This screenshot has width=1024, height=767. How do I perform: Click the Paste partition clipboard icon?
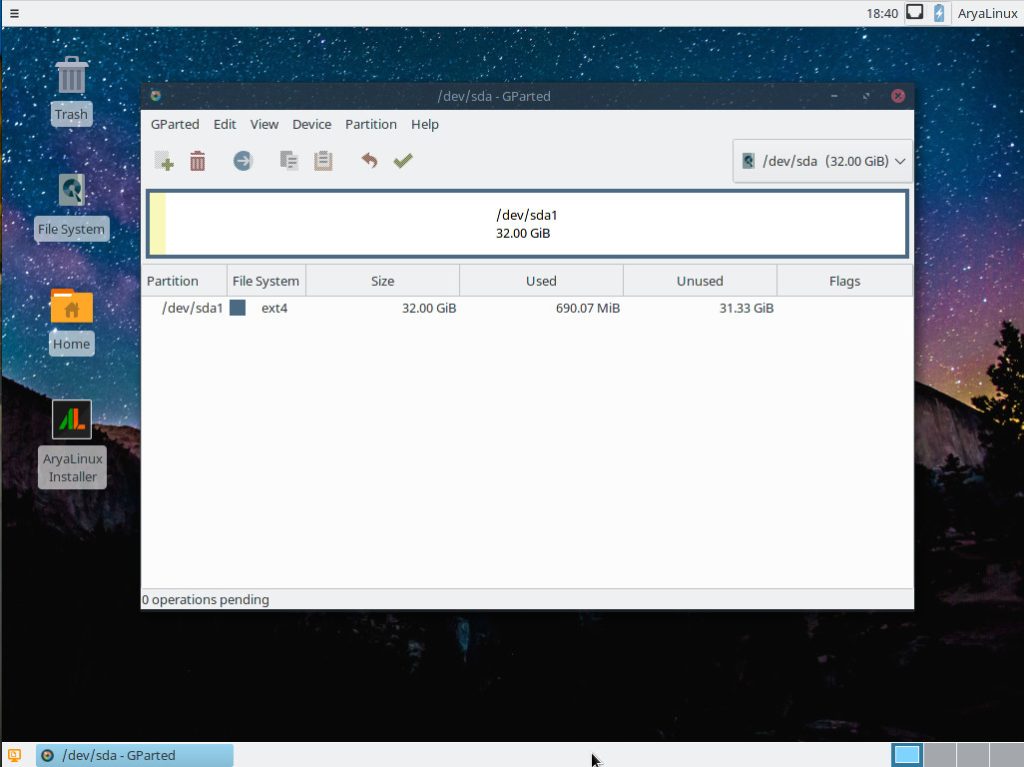point(323,161)
